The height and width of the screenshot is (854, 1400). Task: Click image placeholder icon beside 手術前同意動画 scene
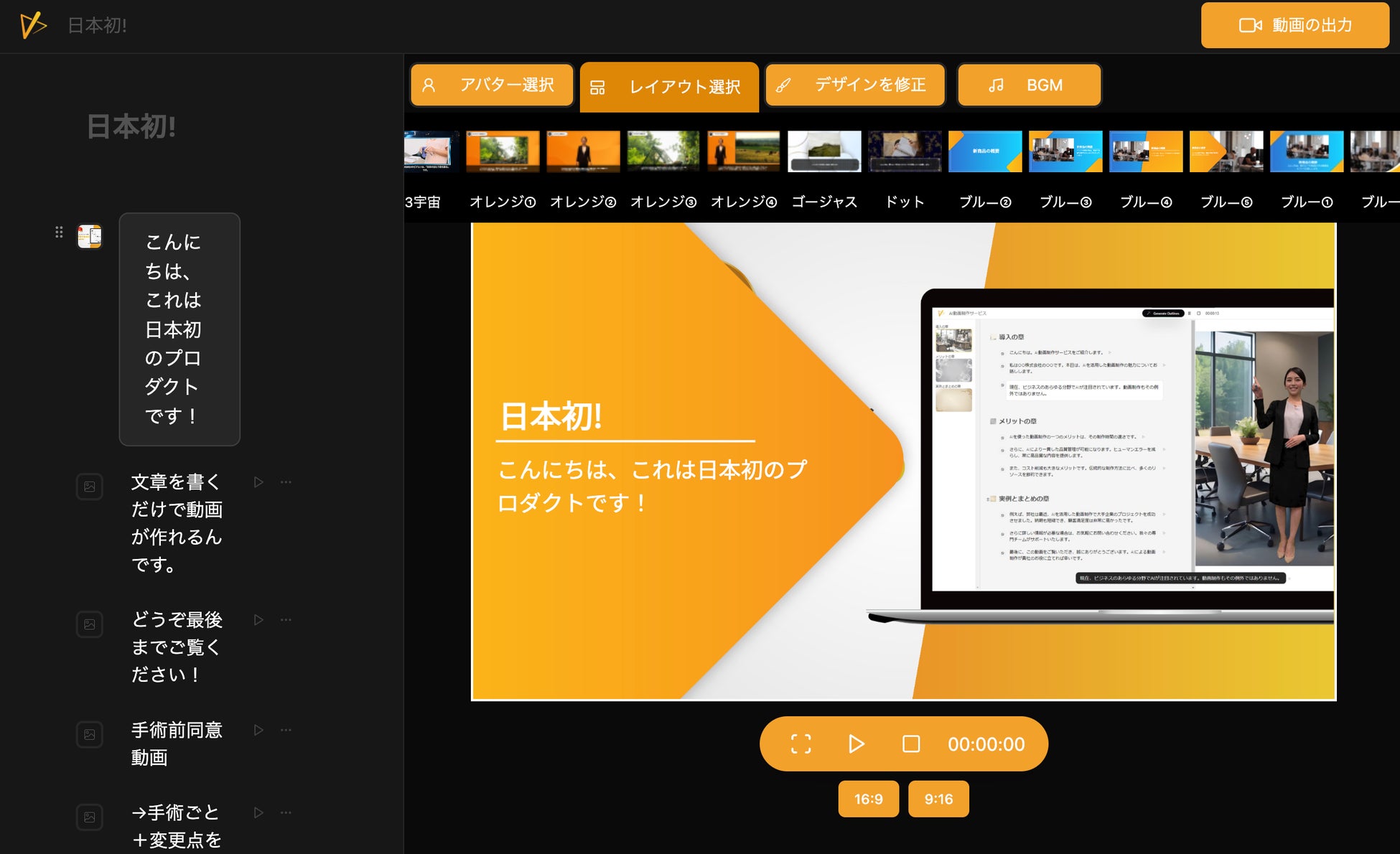(x=90, y=734)
